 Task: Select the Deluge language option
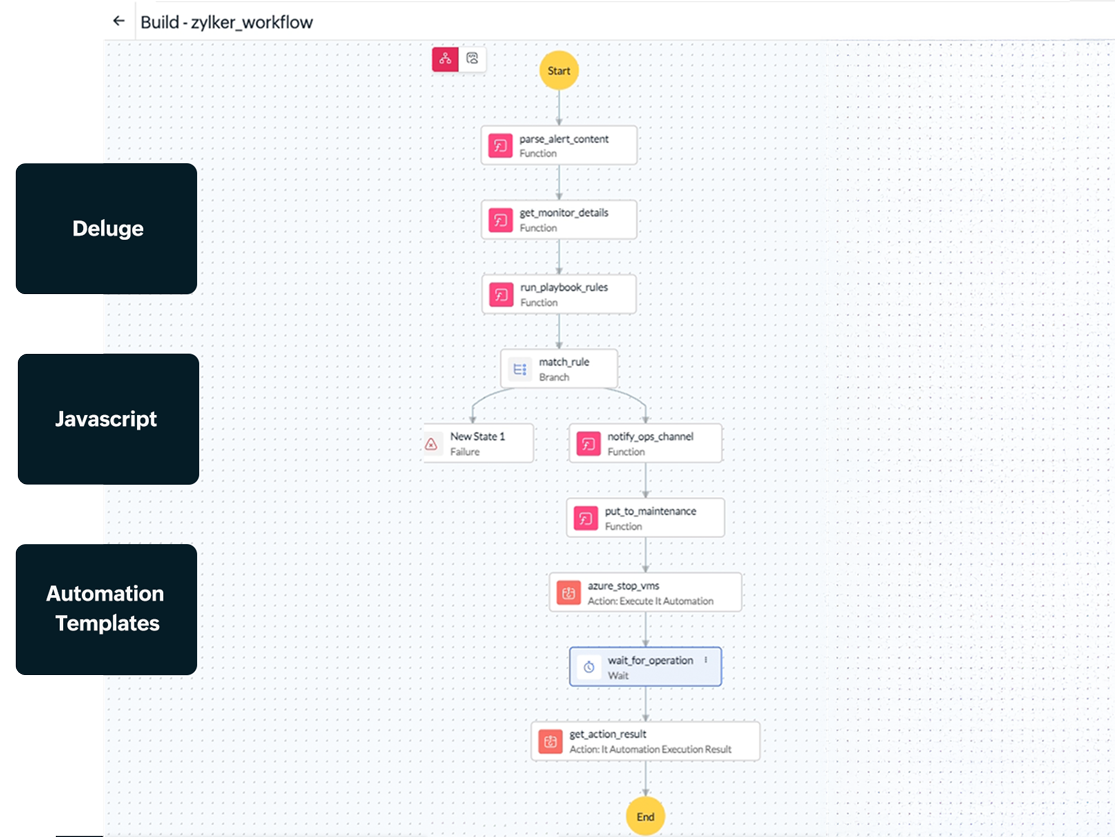click(x=106, y=228)
